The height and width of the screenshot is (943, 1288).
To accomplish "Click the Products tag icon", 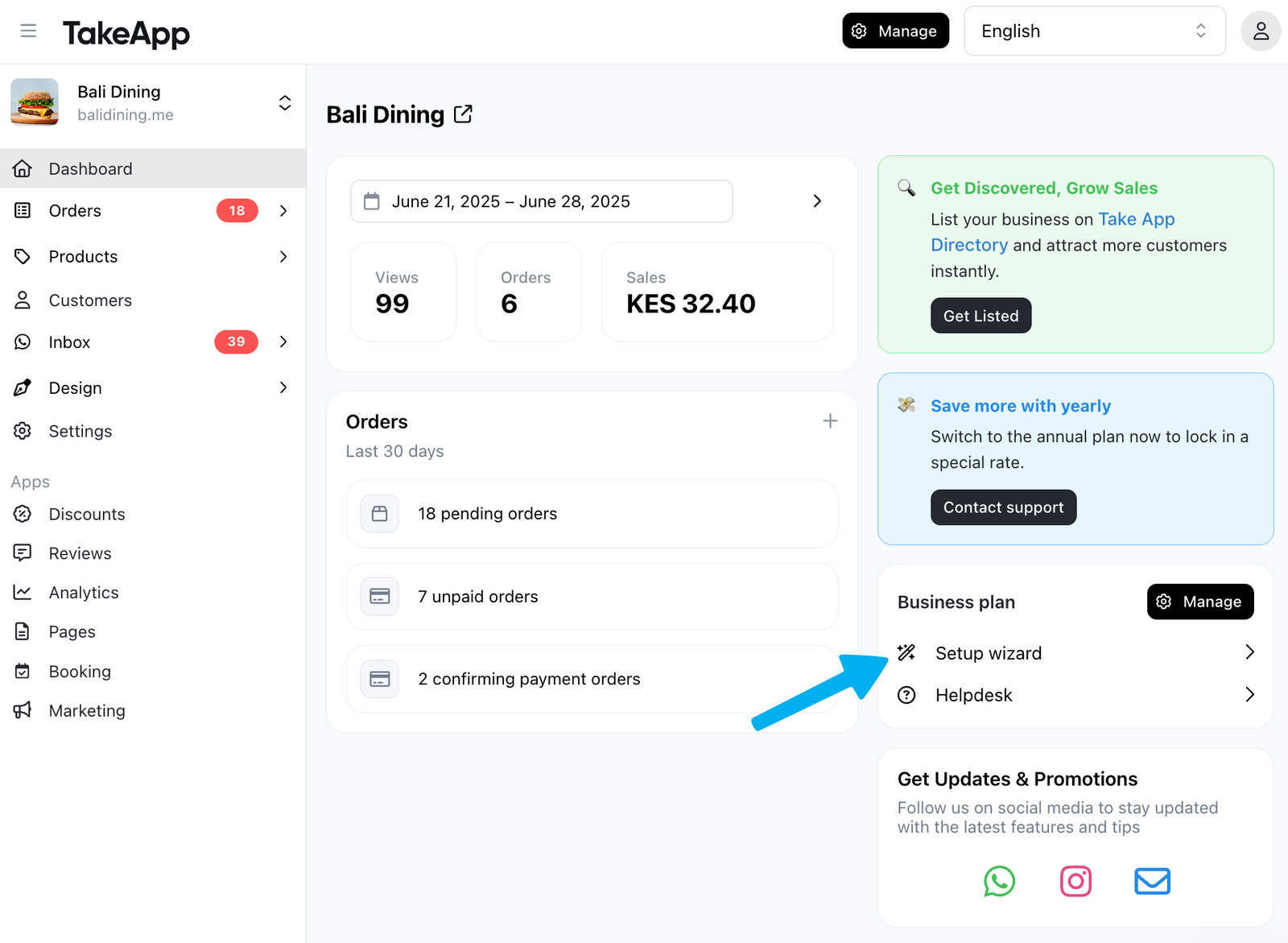I will pyautogui.click(x=23, y=256).
